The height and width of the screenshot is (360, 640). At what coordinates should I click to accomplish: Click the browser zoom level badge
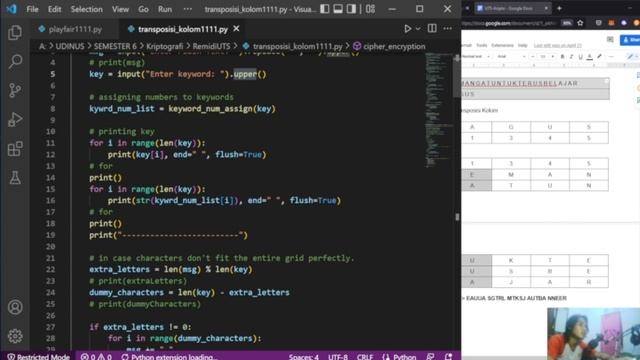[x=567, y=23]
